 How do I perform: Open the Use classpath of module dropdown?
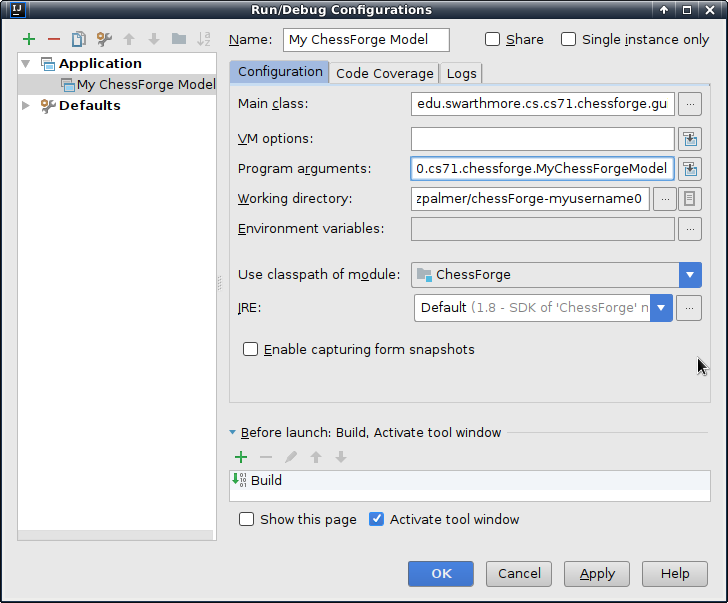pos(690,275)
